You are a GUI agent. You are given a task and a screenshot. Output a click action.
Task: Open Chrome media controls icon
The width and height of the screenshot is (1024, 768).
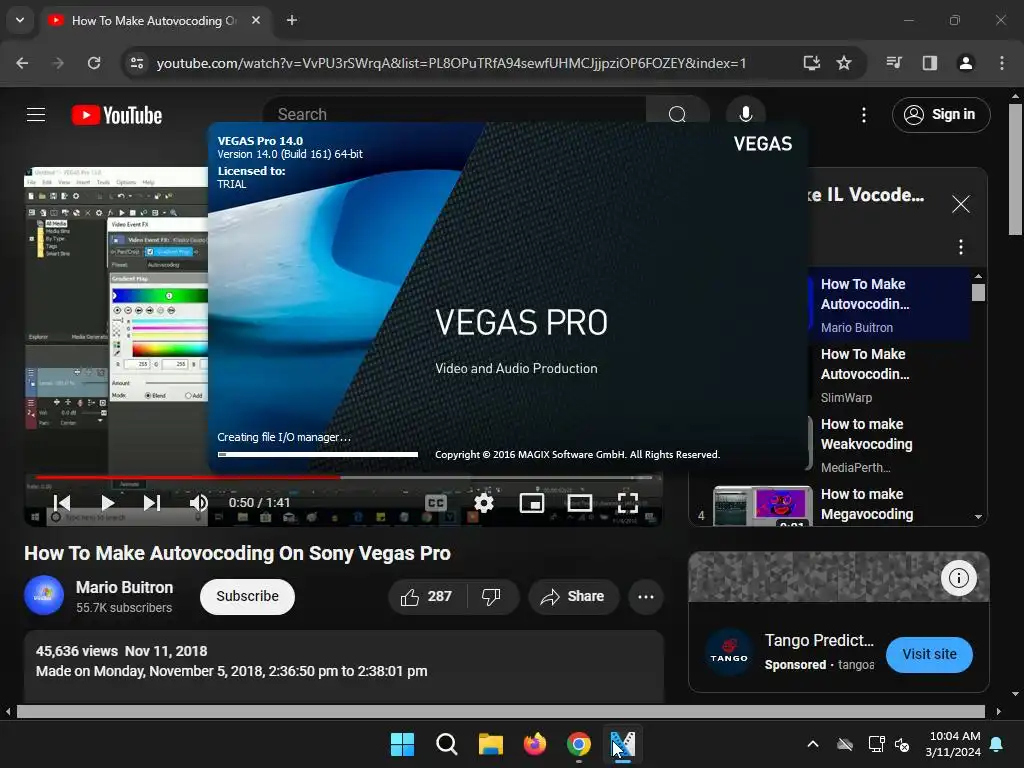tap(894, 63)
